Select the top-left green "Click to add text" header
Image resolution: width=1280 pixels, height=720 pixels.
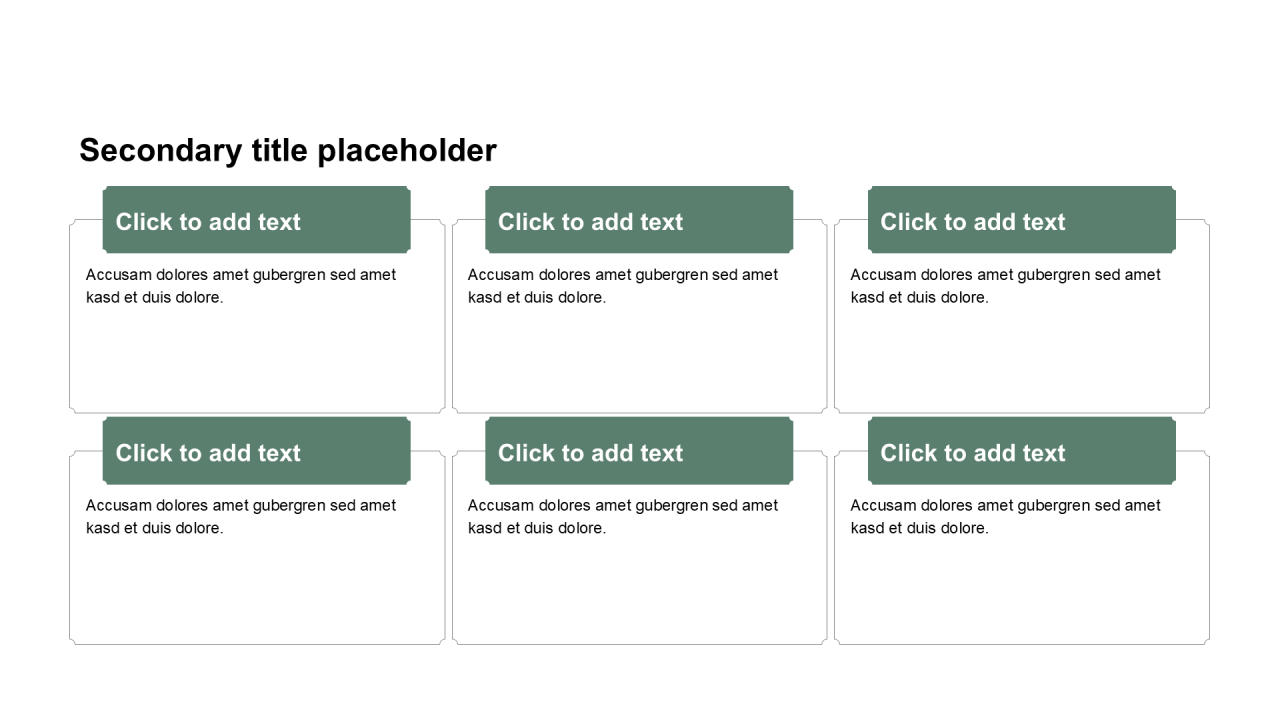(256, 221)
